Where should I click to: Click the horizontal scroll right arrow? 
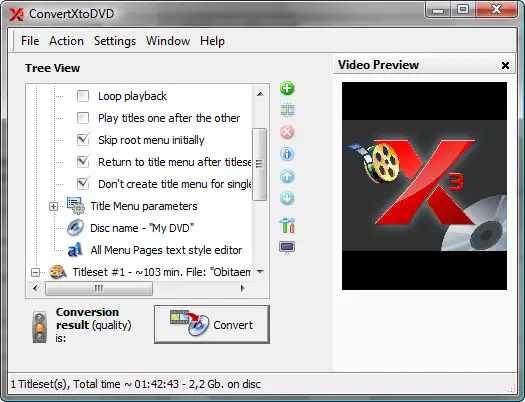(243, 288)
